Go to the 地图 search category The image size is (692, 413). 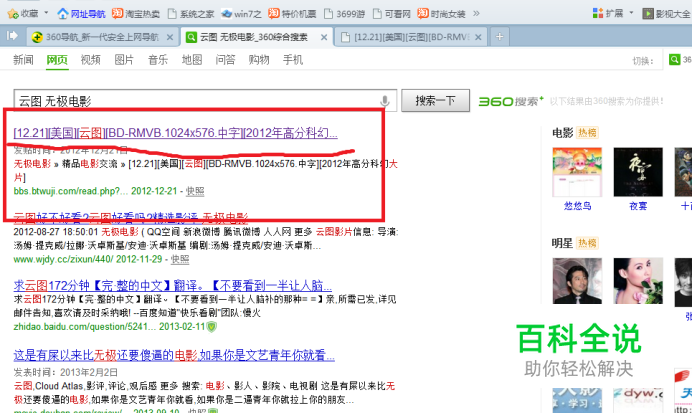pyautogui.click(x=192, y=60)
